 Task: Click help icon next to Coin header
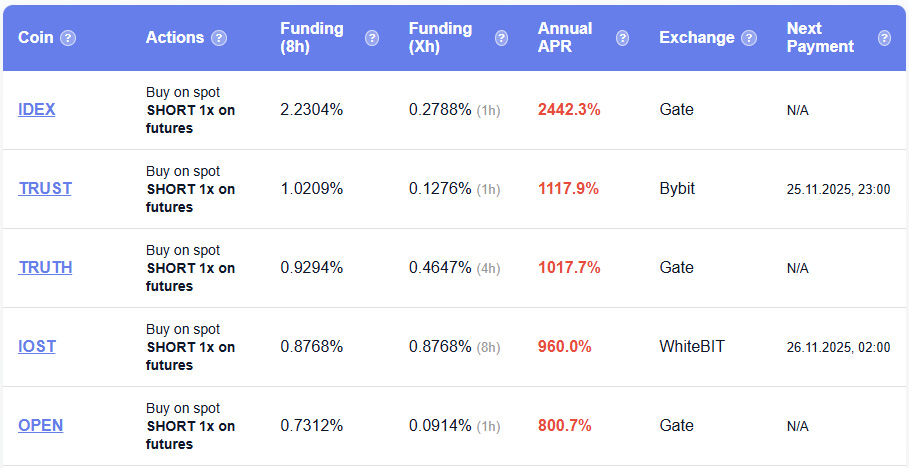(68, 38)
